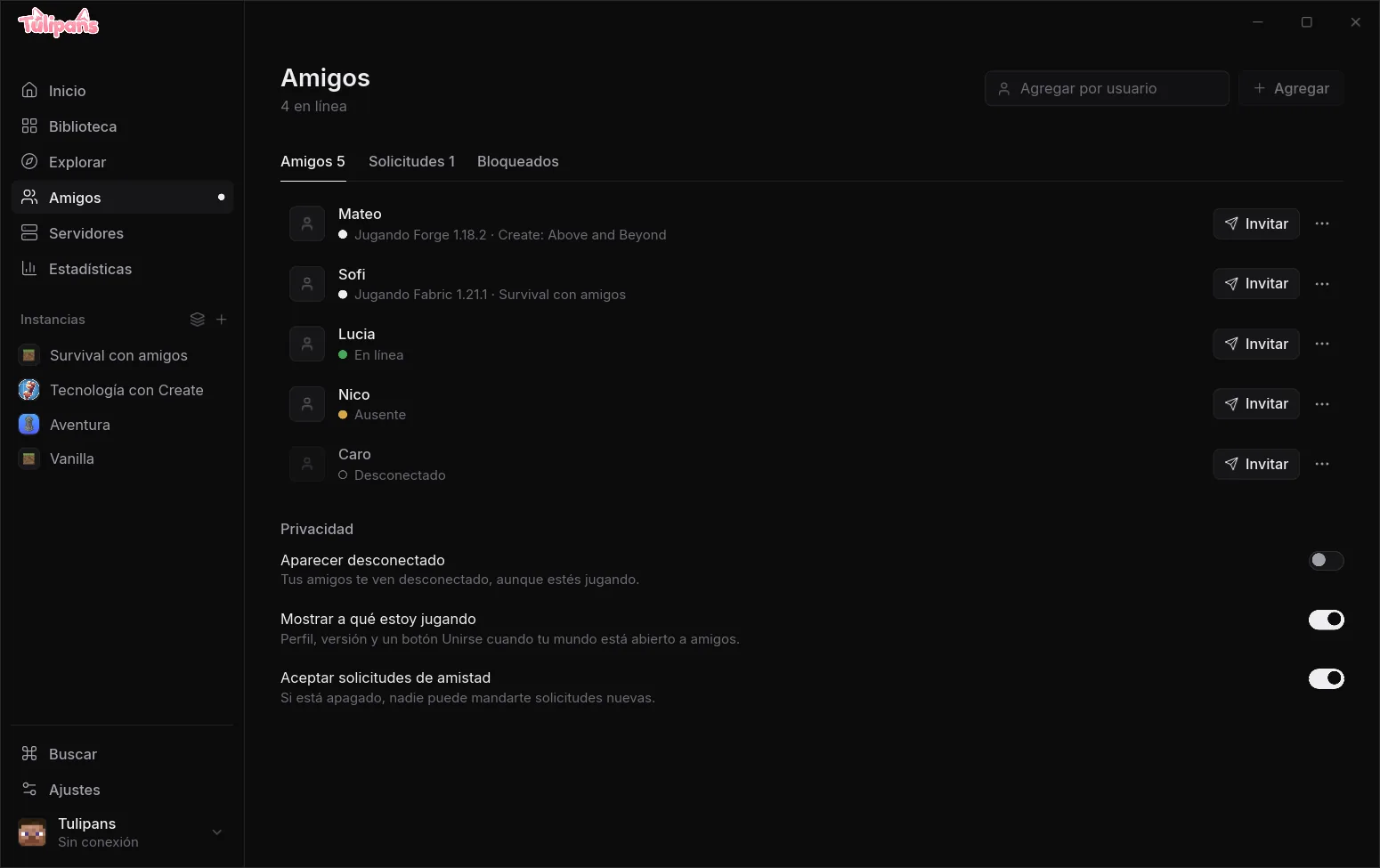Open more options for Sofi
The height and width of the screenshot is (868, 1380).
(x=1322, y=284)
